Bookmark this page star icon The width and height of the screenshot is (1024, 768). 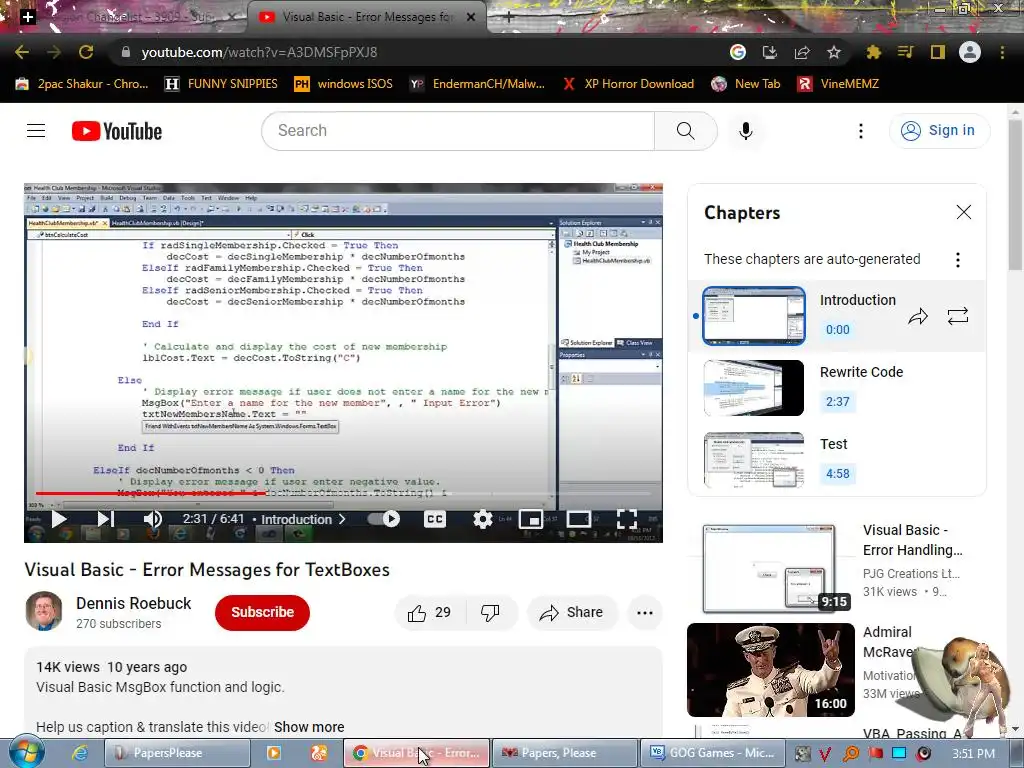pyautogui.click(x=834, y=52)
